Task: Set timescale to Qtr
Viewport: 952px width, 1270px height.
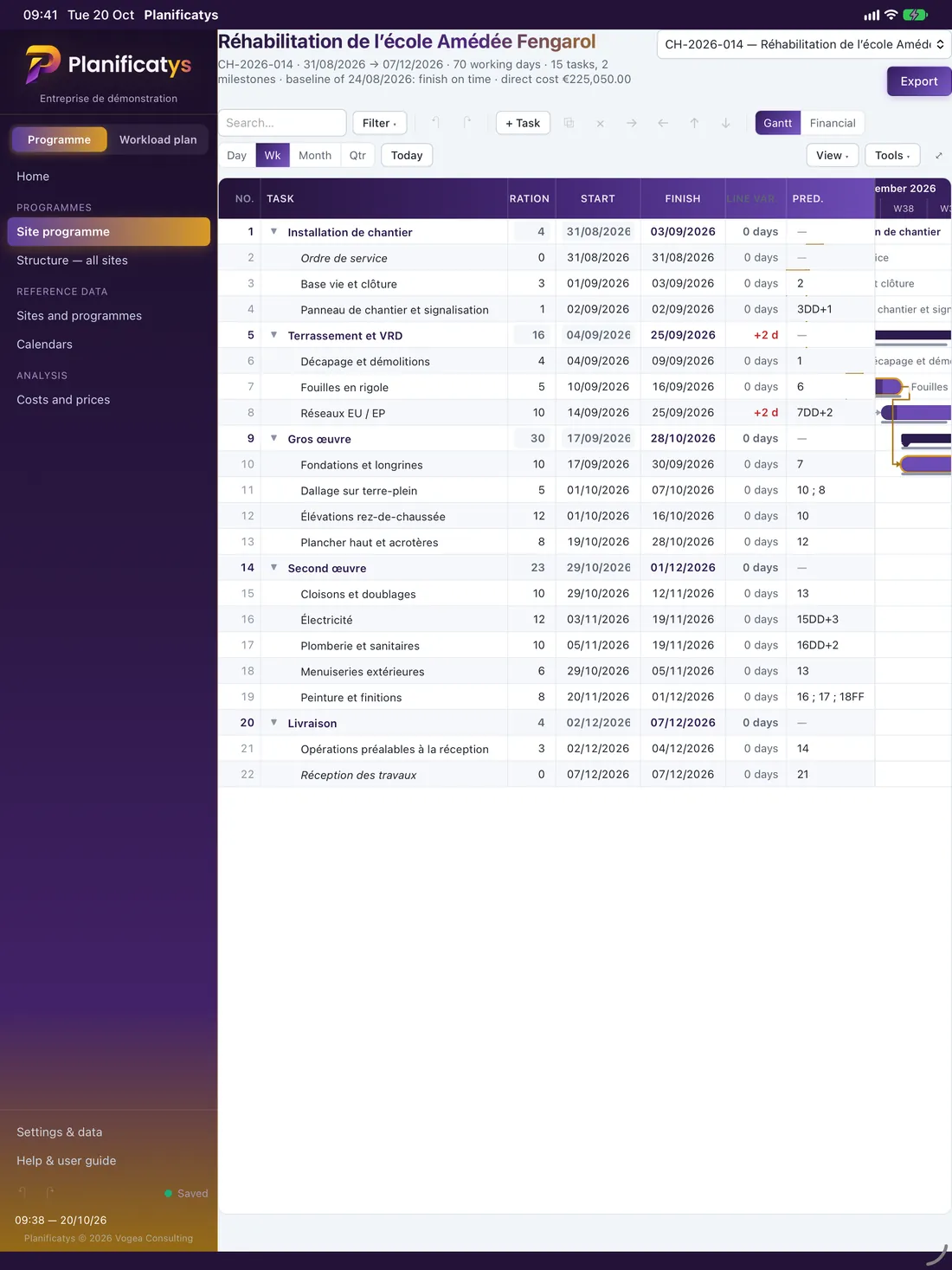Action: (x=357, y=155)
